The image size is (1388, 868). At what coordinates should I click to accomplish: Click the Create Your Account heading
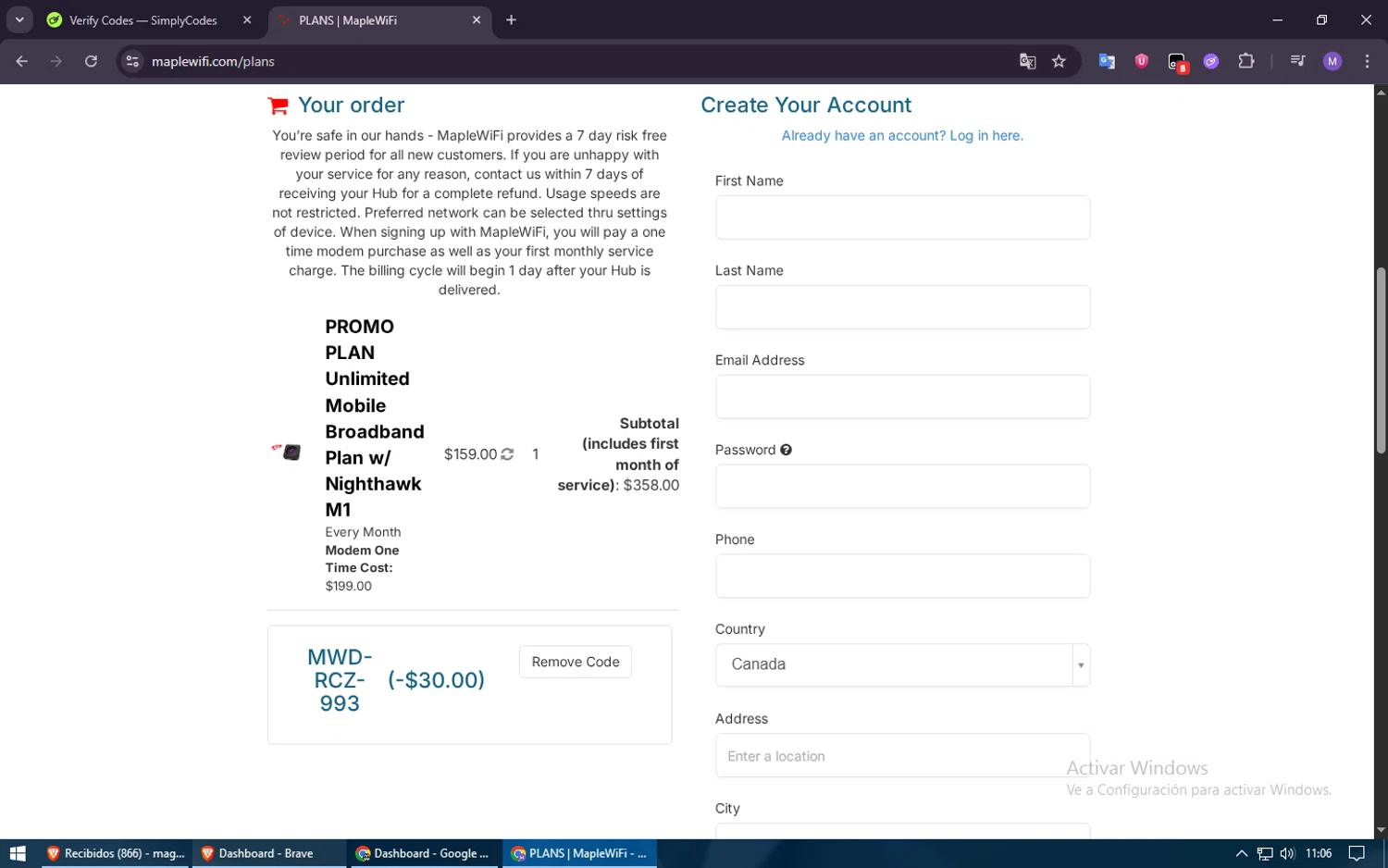[x=806, y=105]
